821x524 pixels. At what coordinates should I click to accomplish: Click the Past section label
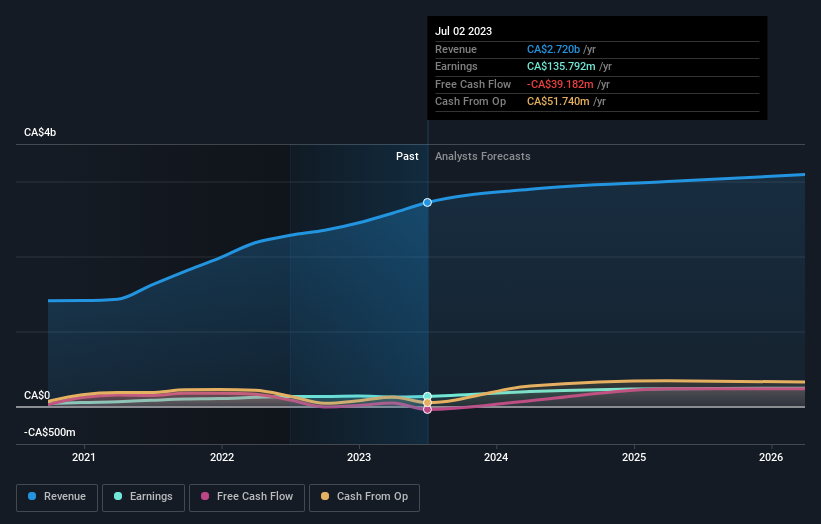coord(407,156)
